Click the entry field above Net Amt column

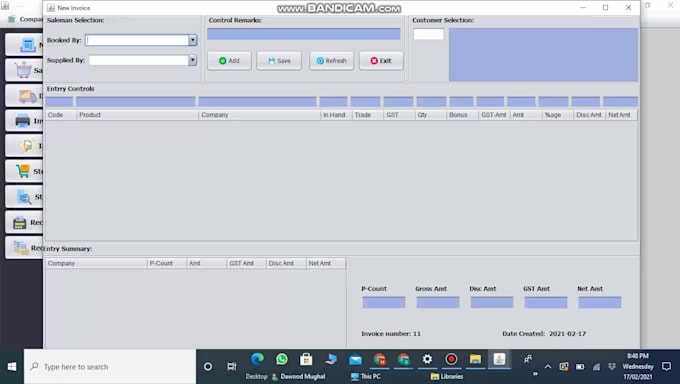[x=621, y=102]
